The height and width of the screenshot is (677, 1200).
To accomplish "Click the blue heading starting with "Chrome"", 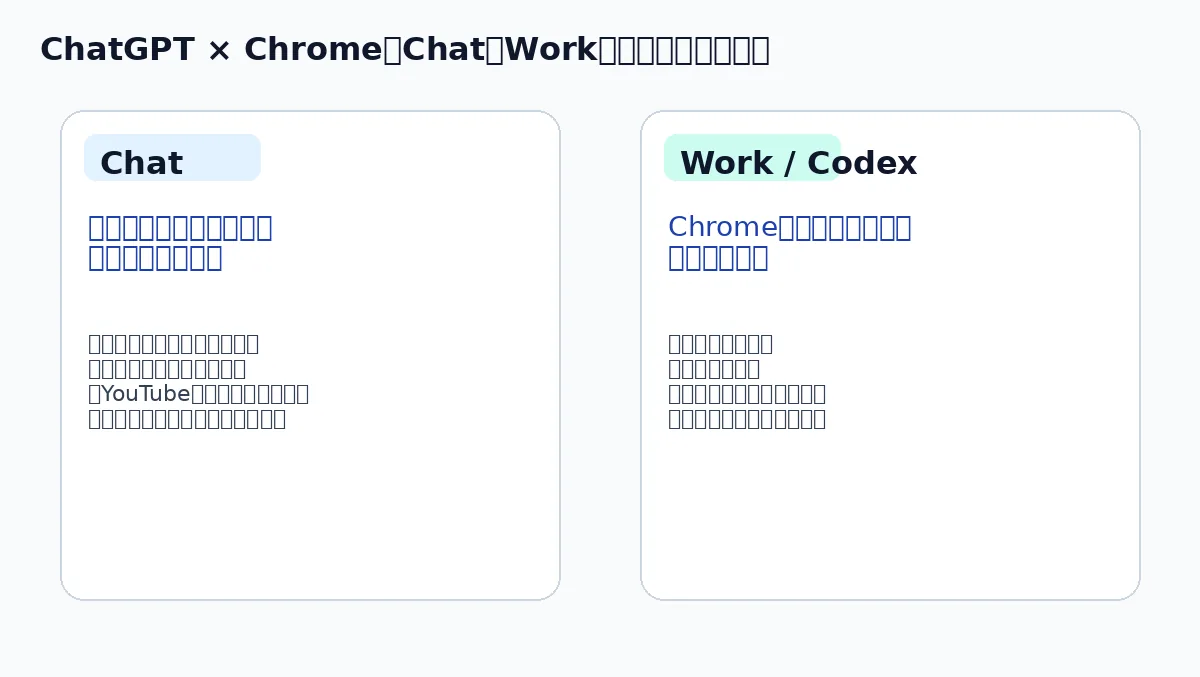I will 789,242.
